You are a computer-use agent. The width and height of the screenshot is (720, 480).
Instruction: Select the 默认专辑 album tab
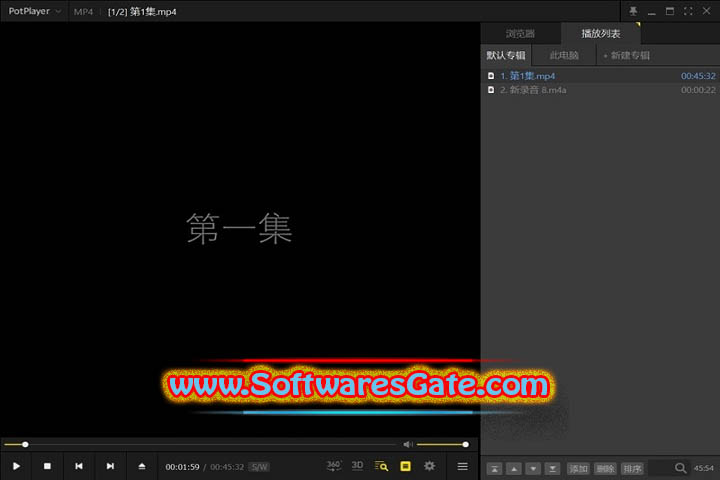point(506,56)
